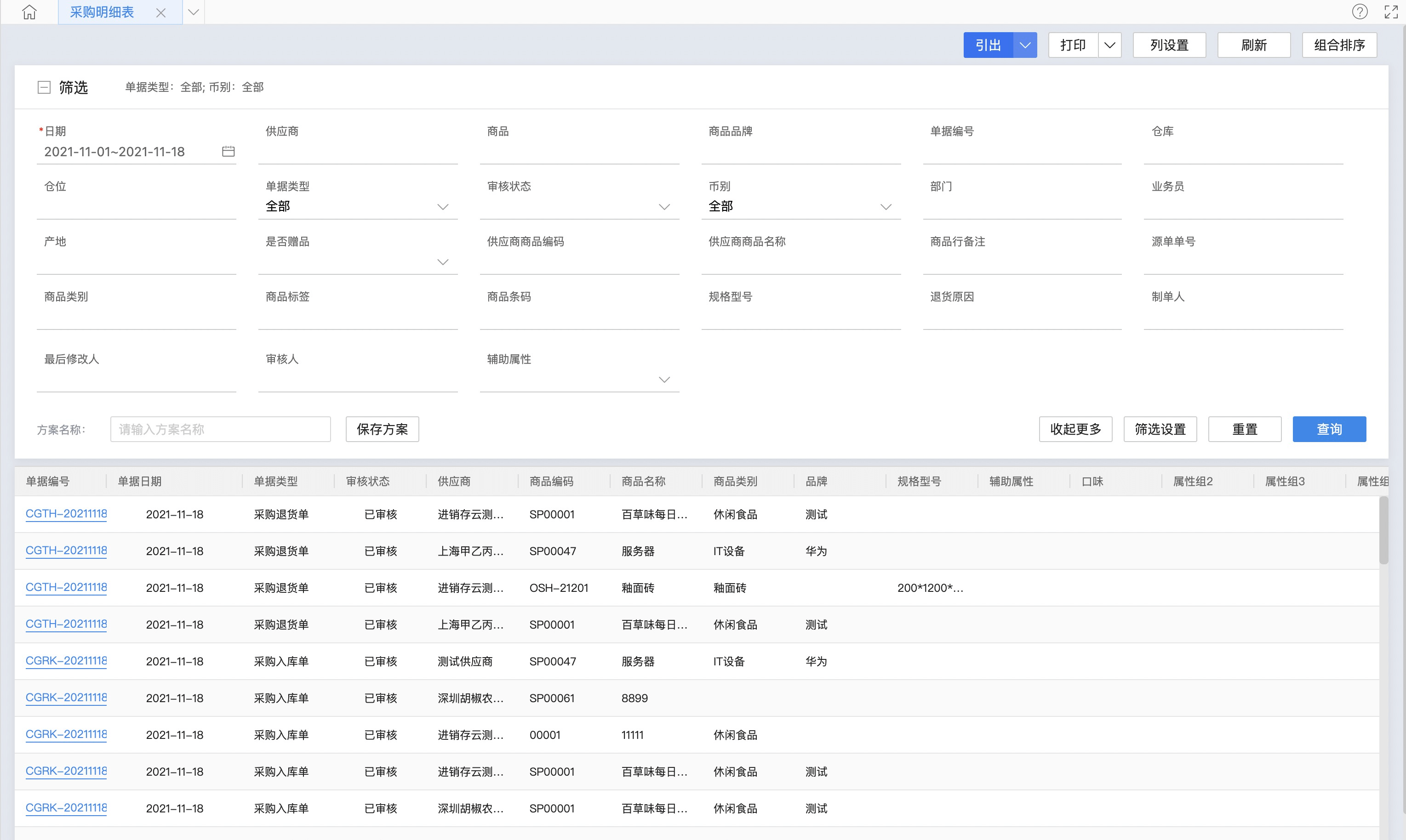Toggle fullscreen expand icon

(x=1391, y=12)
